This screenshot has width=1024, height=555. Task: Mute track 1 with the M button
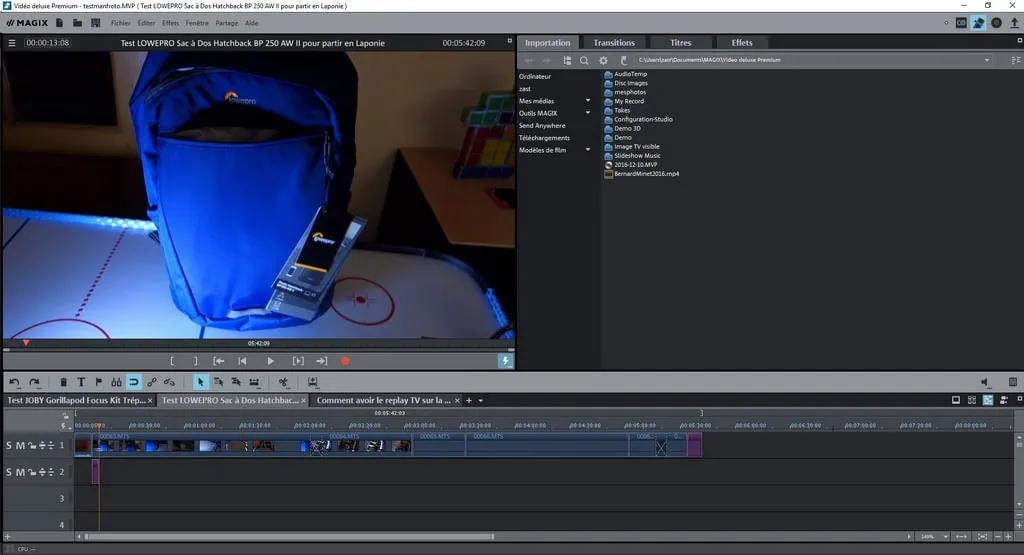click(20, 445)
